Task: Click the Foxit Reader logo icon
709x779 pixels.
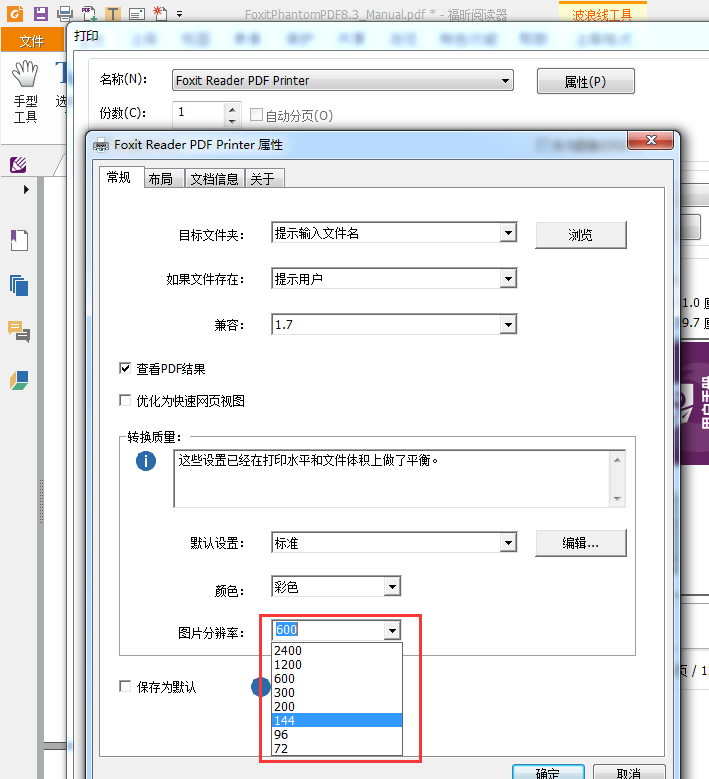Action: (x=15, y=13)
